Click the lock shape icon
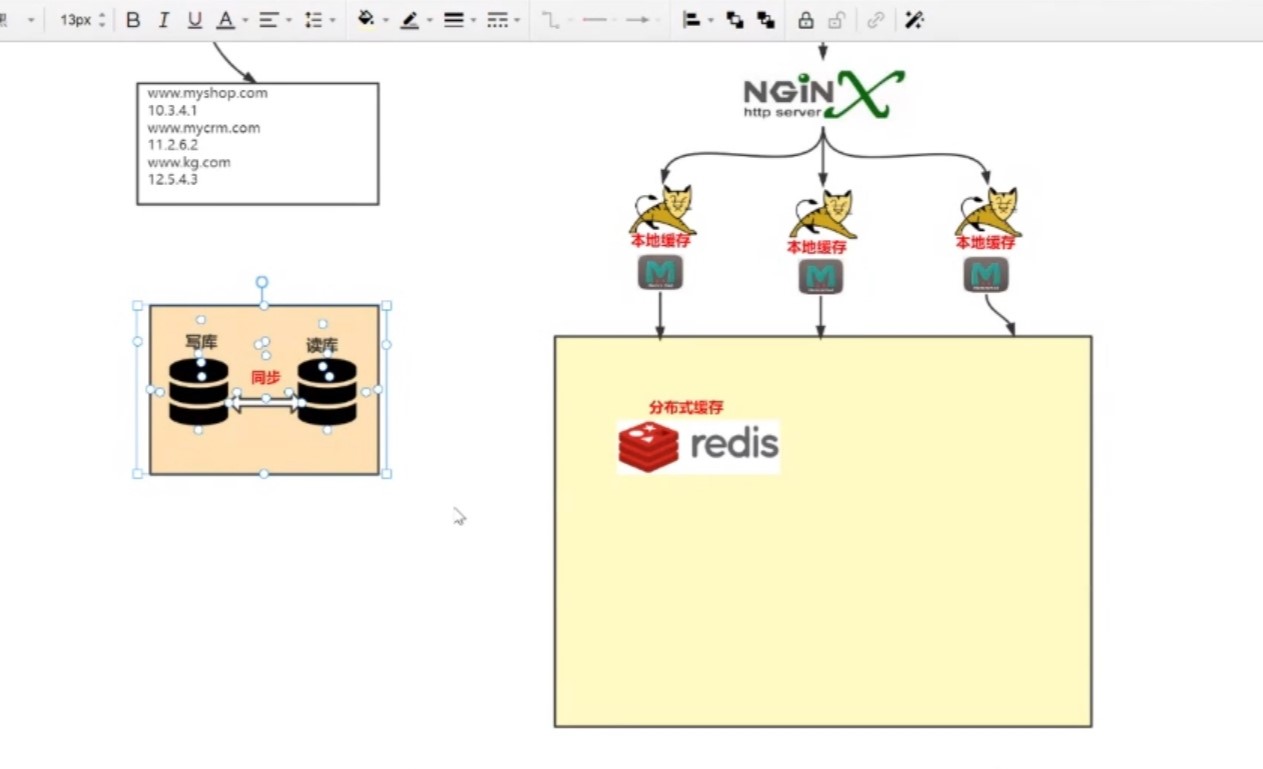 pyautogui.click(x=805, y=20)
